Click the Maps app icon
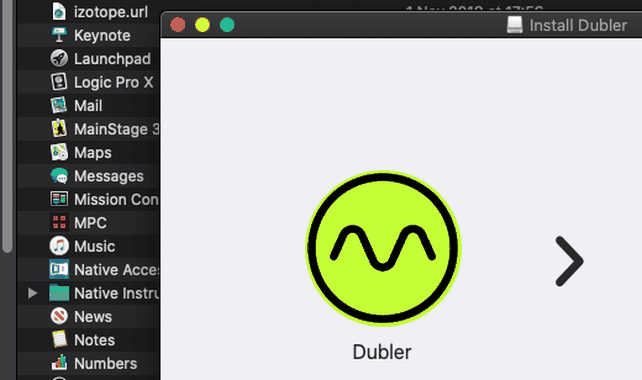Screen dimensions: 642x380 coord(59,152)
